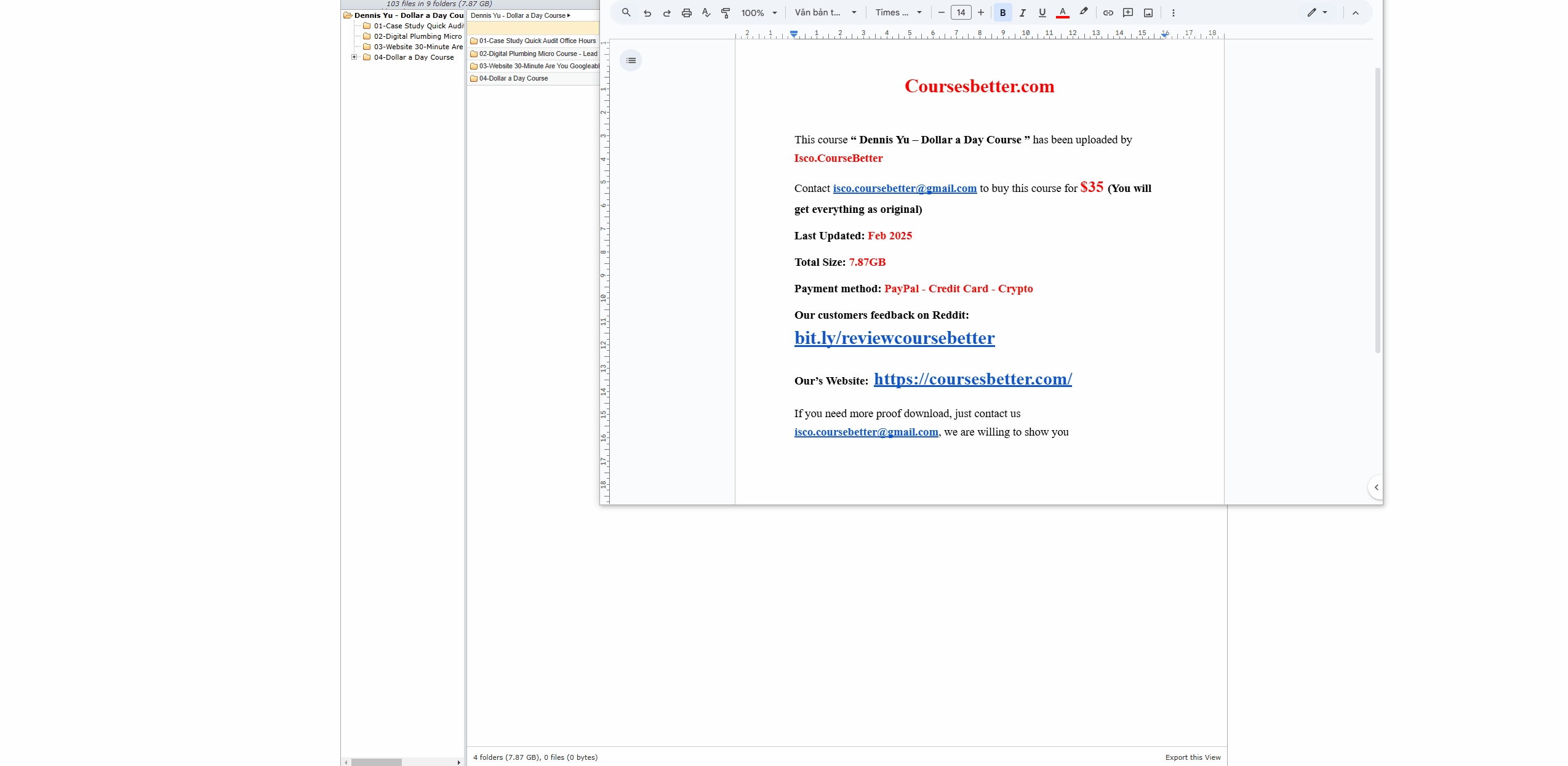The width and height of the screenshot is (1568, 766).
Task: Select 02-Digital Plumbing Micro folder in tree
Action: (x=417, y=36)
